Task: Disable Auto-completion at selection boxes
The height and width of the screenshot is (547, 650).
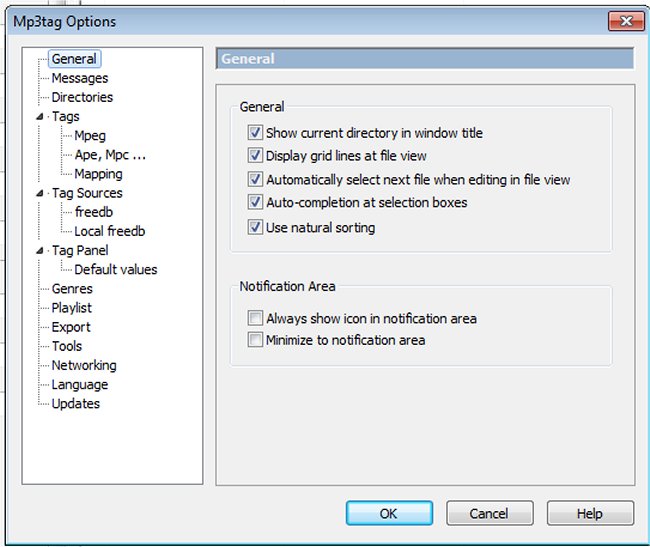Action: point(257,203)
